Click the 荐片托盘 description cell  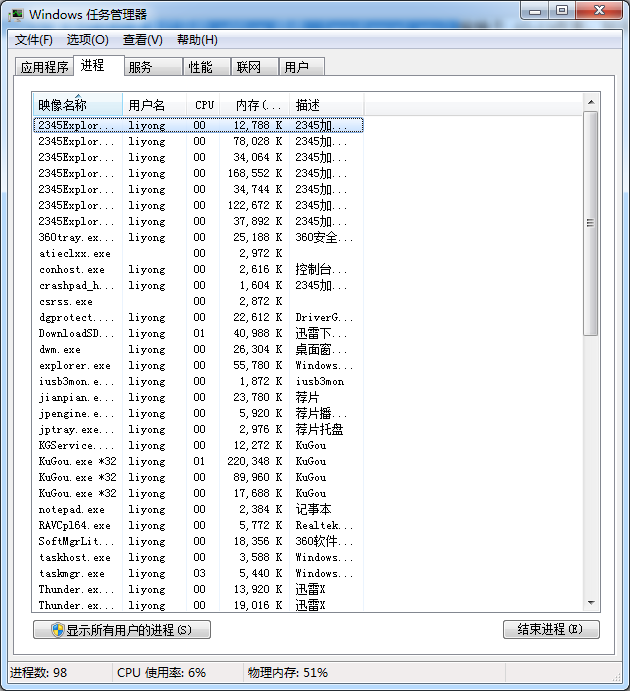(319, 429)
